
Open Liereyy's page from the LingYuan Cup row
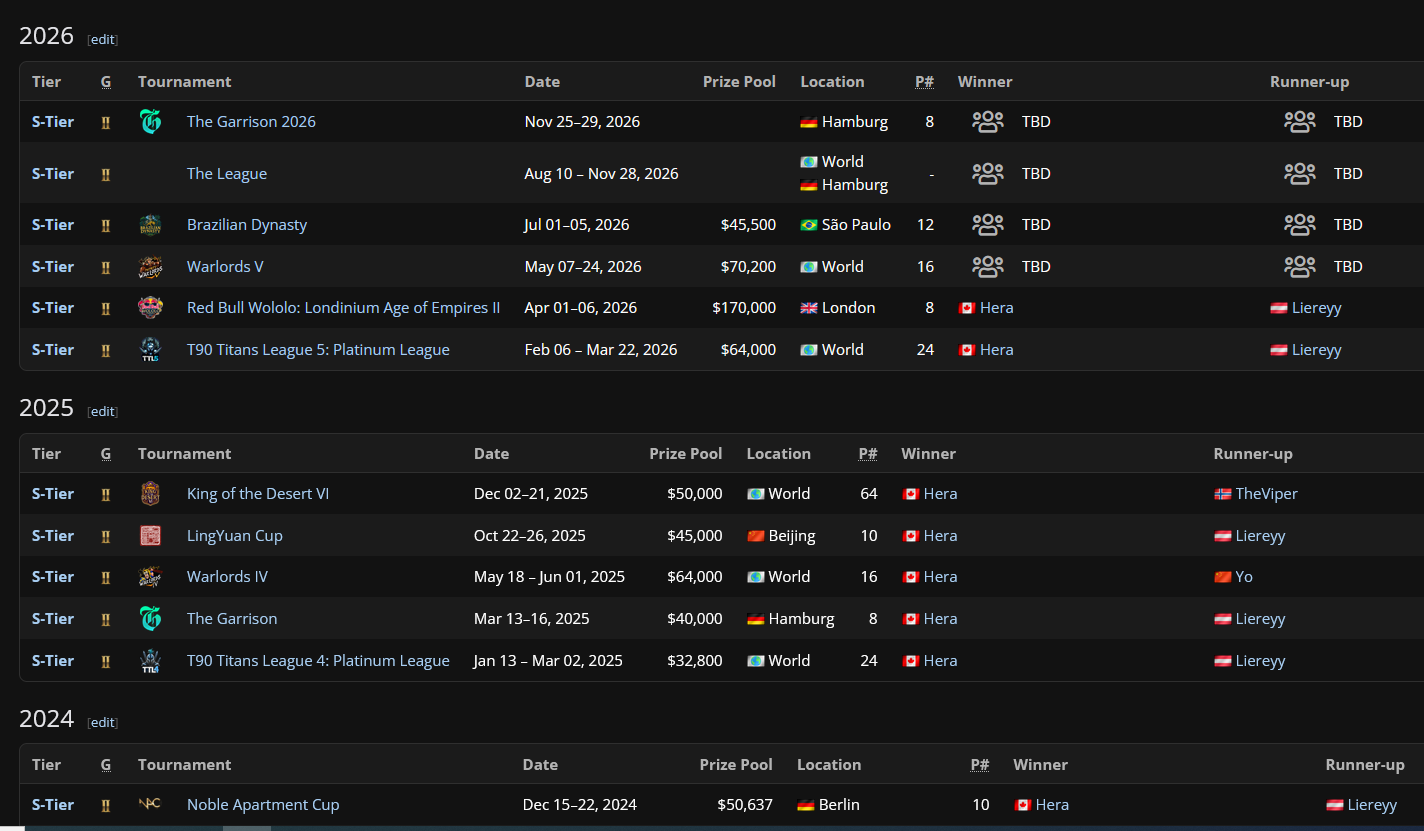[1261, 536]
